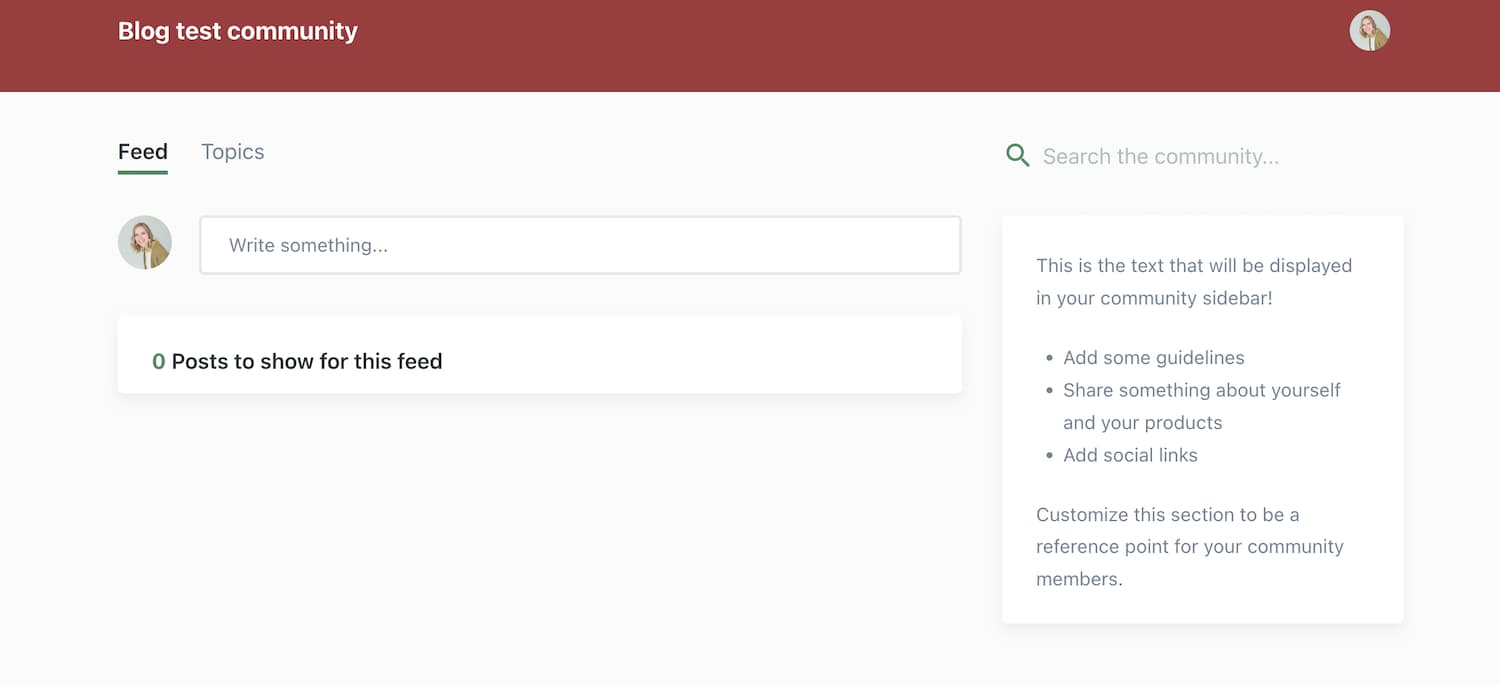Focus the Search the community field
Image resolution: width=1500 pixels, height=685 pixels.
pyautogui.click(x=1160, y=156)
